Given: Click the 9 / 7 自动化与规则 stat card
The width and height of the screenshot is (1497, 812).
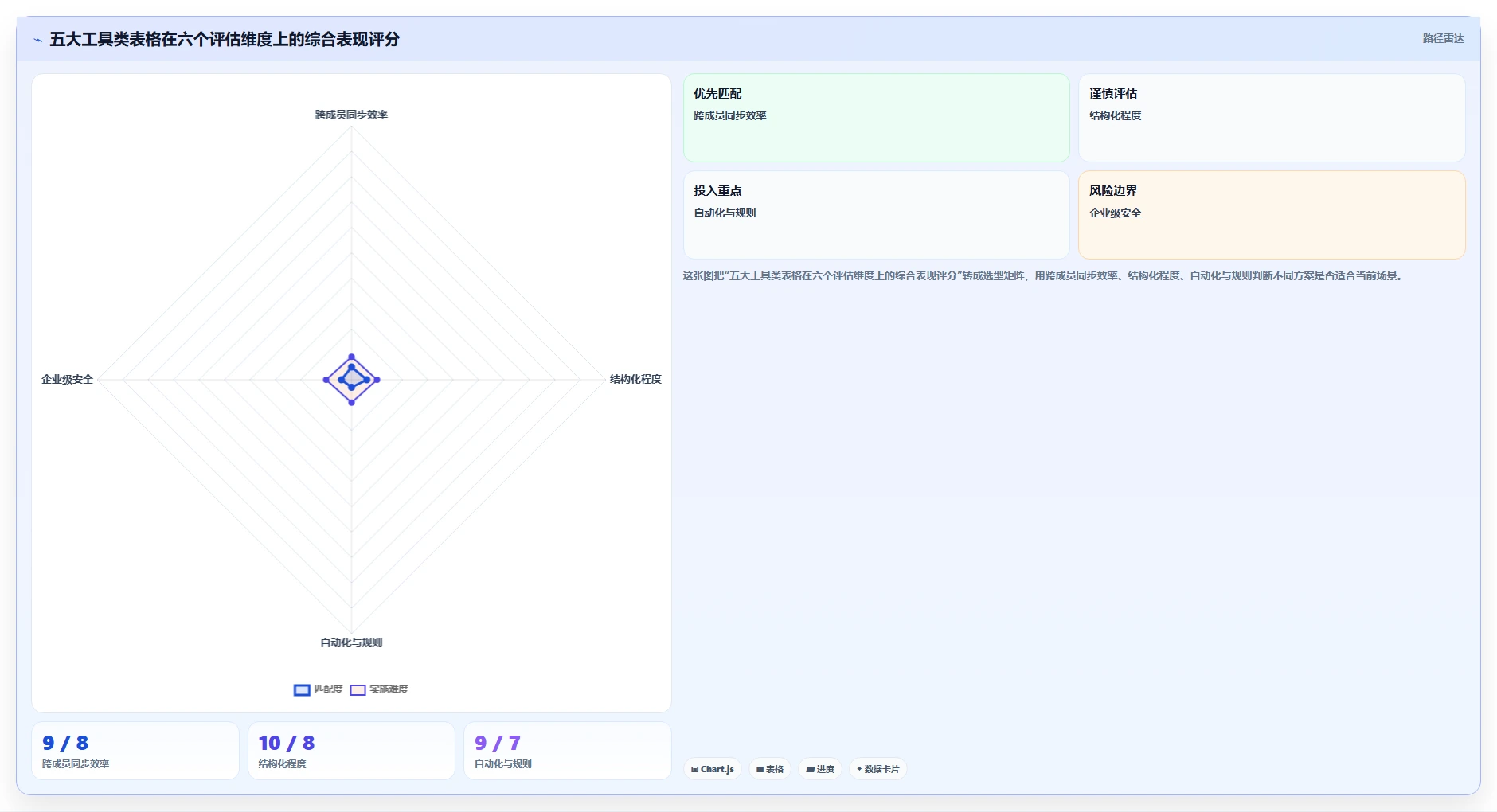Looking at the screenshot, I should (x=568, y=751).
